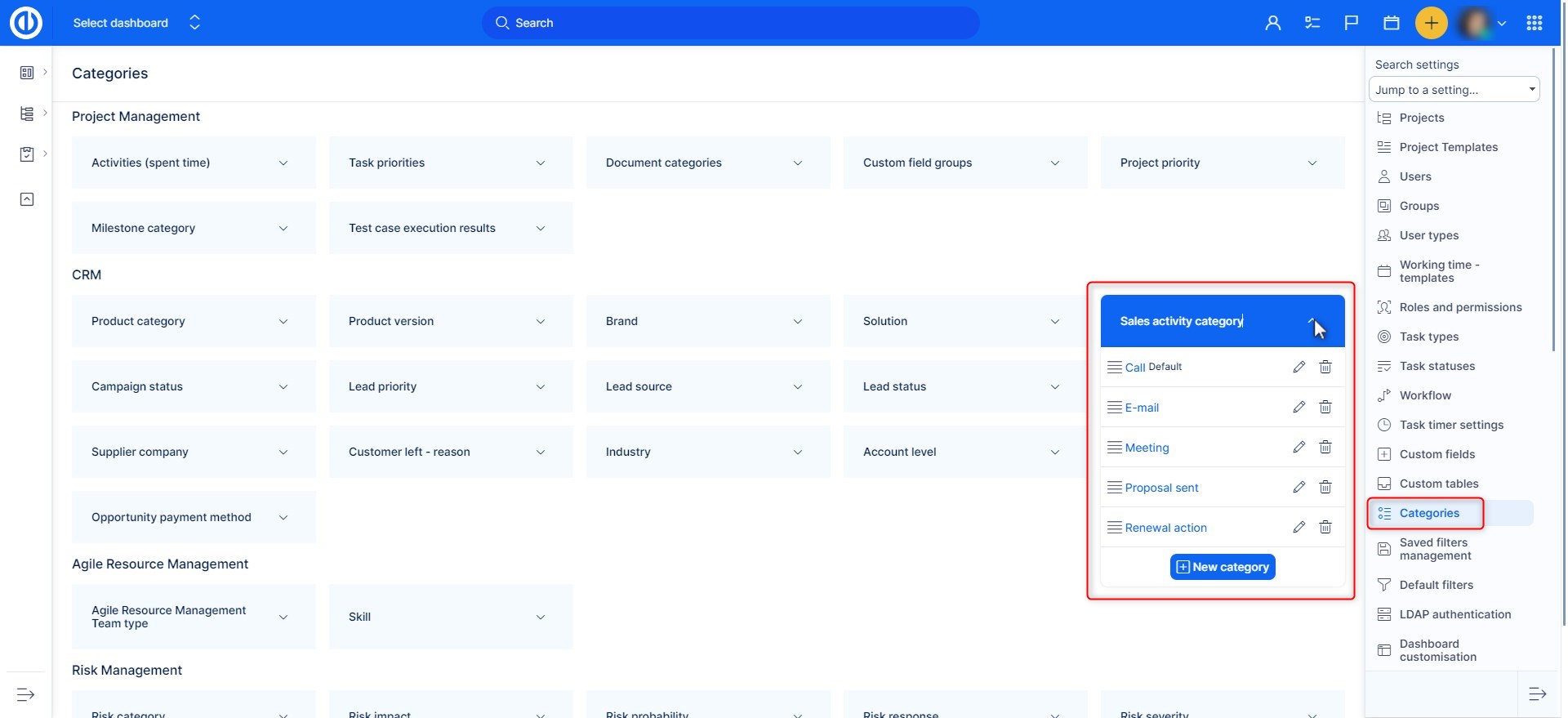Open the Proposal sent category link
This screenshot has height=718, width=1568.
(x=1161, y=488)
